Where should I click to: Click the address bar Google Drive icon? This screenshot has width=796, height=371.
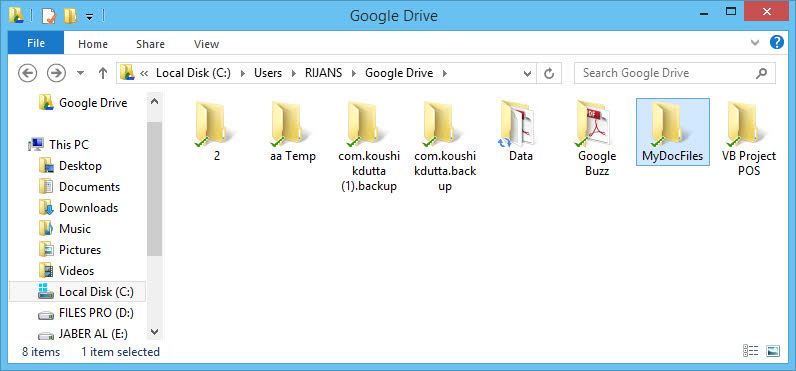[127, 73]
